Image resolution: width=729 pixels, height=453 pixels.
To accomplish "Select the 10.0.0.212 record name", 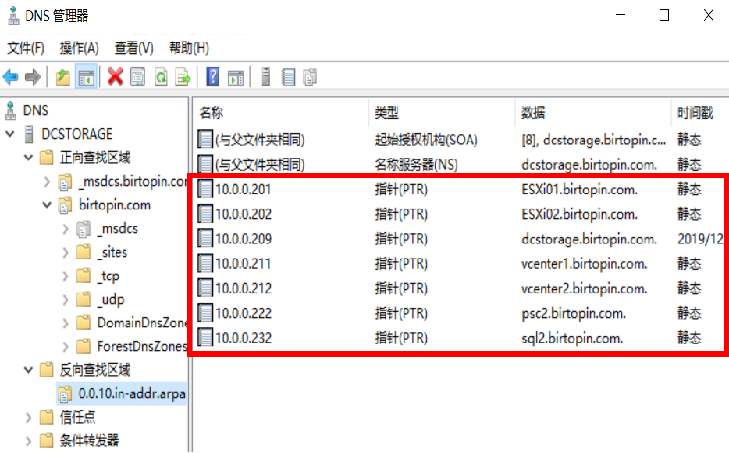I will (244, 288).
